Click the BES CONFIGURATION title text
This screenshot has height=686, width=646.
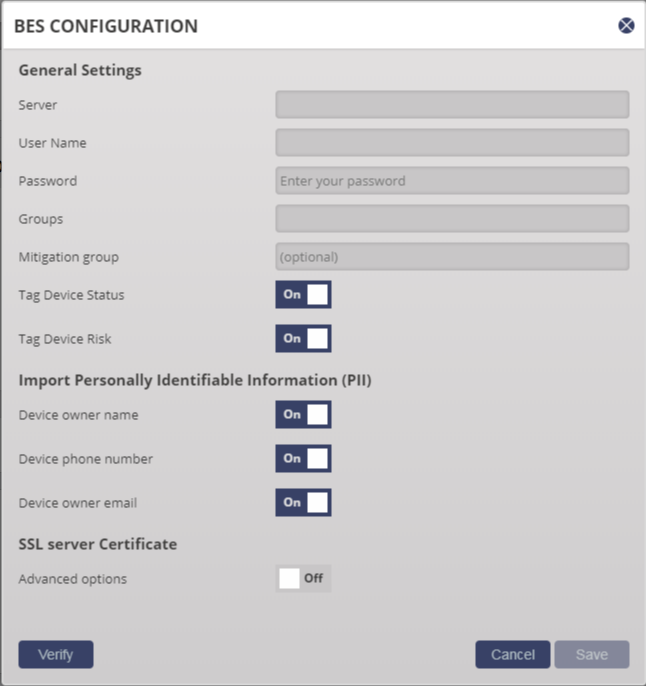(106, 26)
